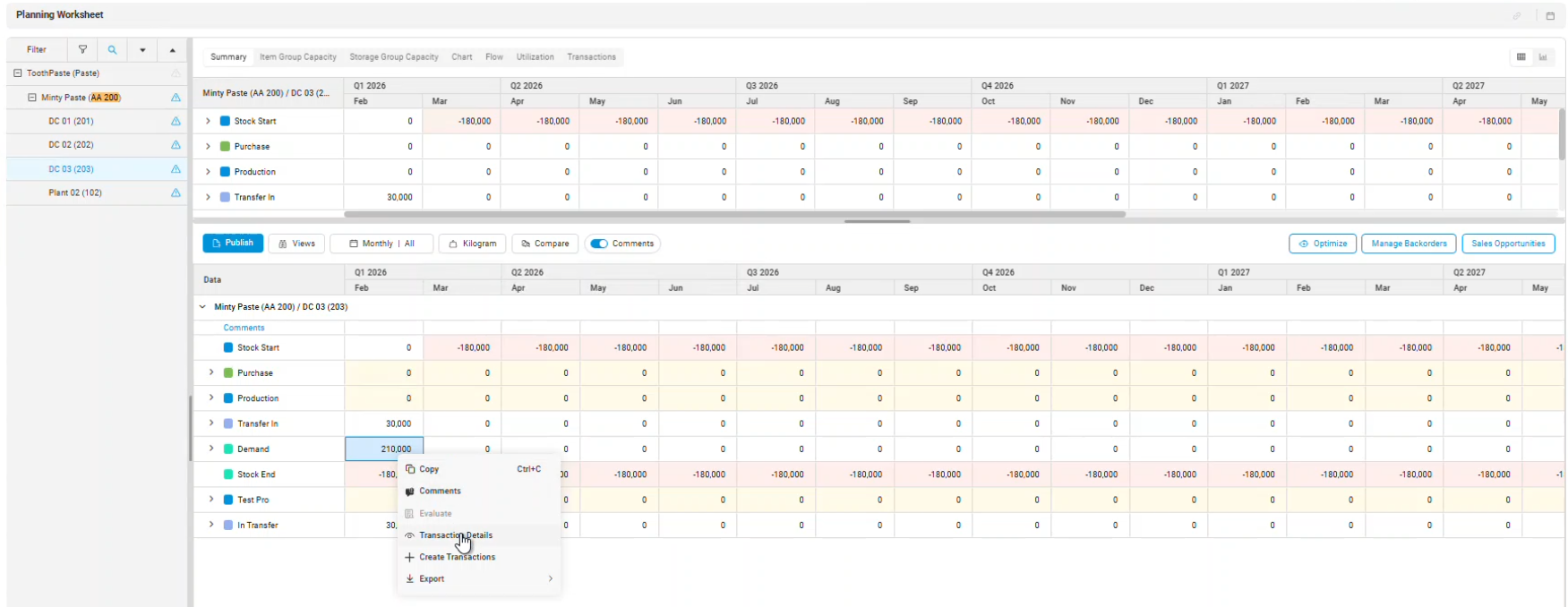
Task: Collapse the Minty Paste (AA 200) node
Action: pyautogui.click(x=32, y=98)
